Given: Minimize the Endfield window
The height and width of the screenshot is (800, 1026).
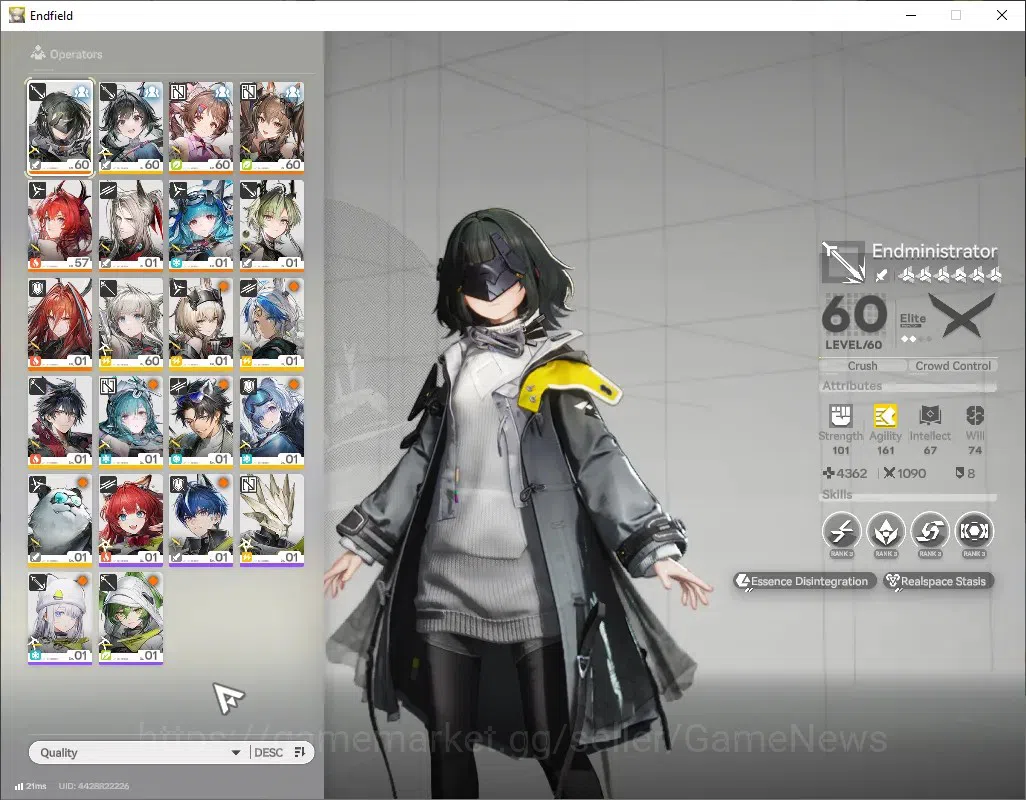Looking at the screenshot, I should coord(910,15).
